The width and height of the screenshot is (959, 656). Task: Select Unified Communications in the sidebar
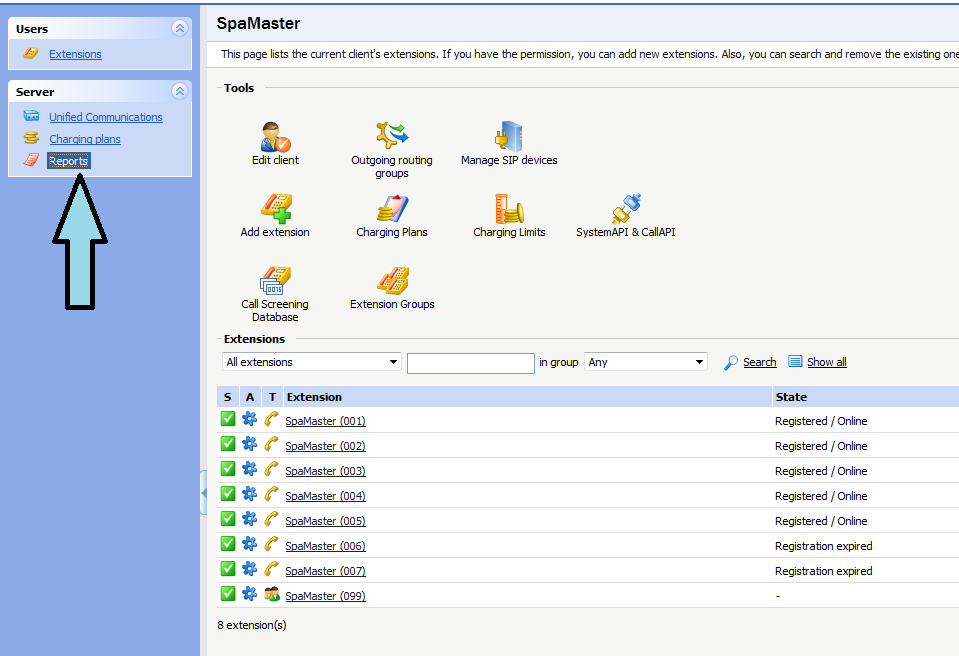(x=105, y=117)
